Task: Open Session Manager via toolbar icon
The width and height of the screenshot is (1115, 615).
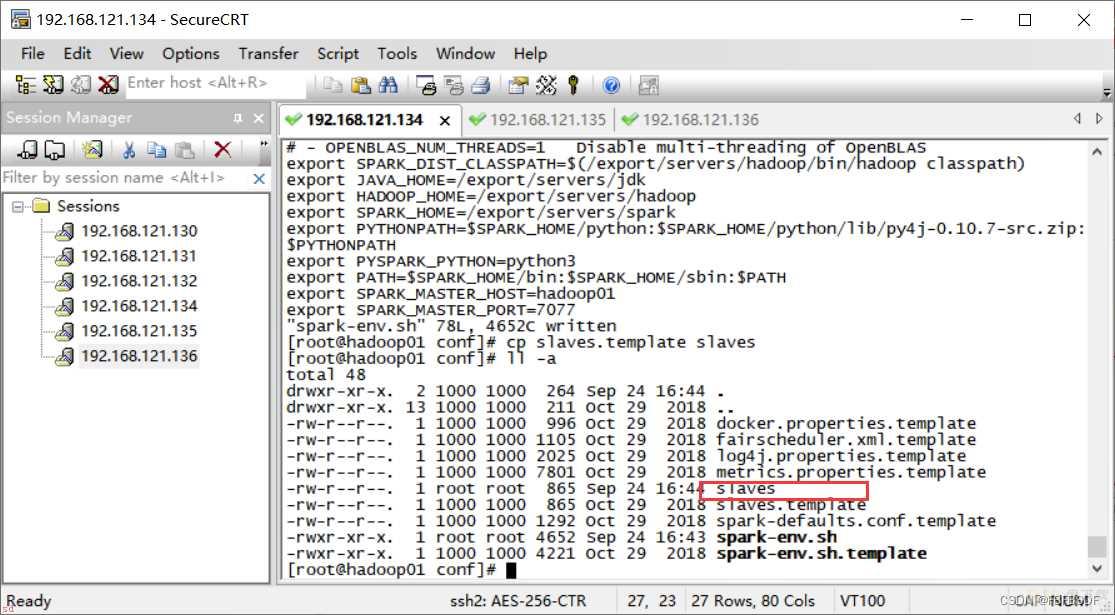Action: pyautogui.click(x=26, y=85)
